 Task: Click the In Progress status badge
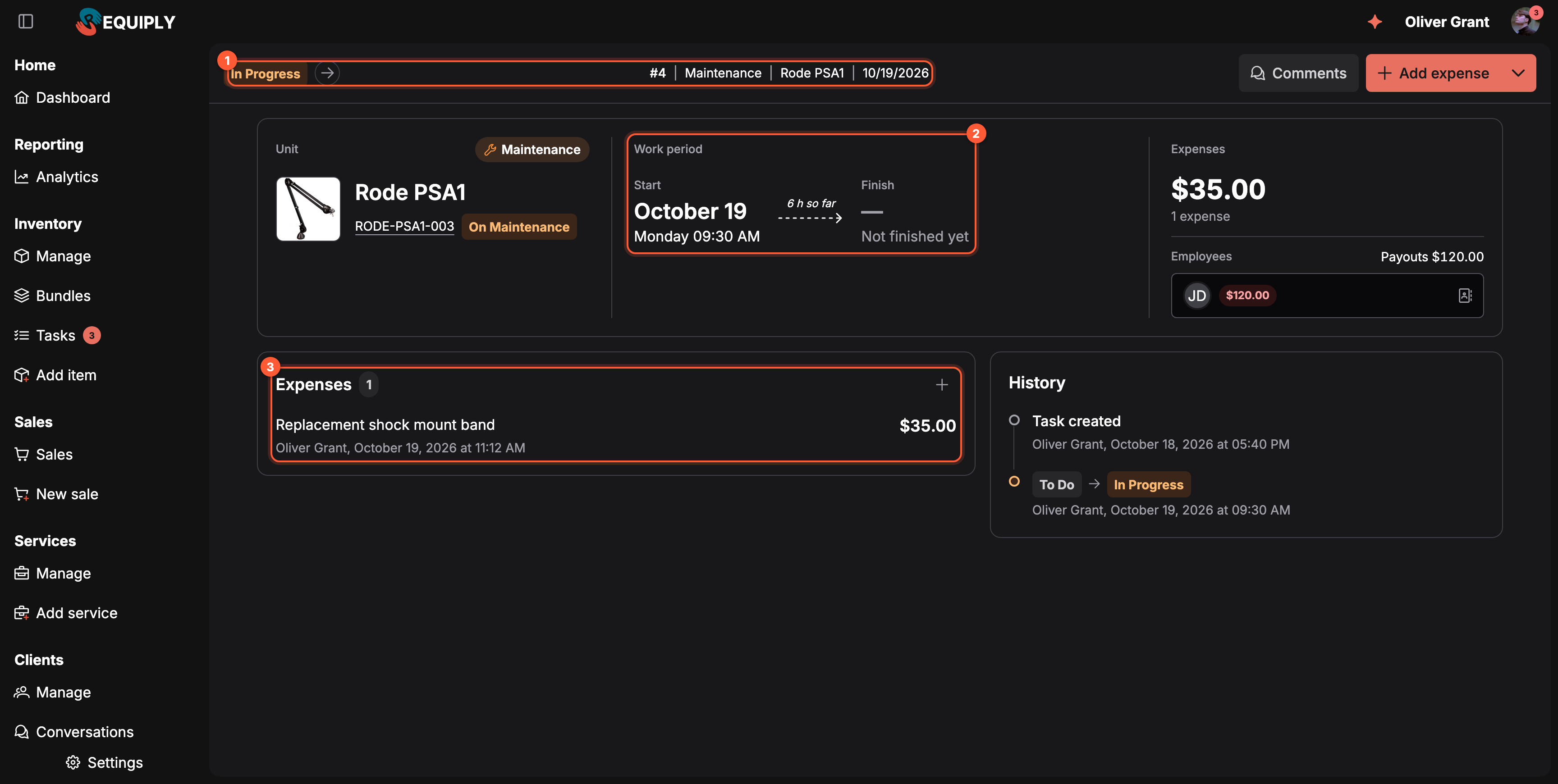click(266, 73)
